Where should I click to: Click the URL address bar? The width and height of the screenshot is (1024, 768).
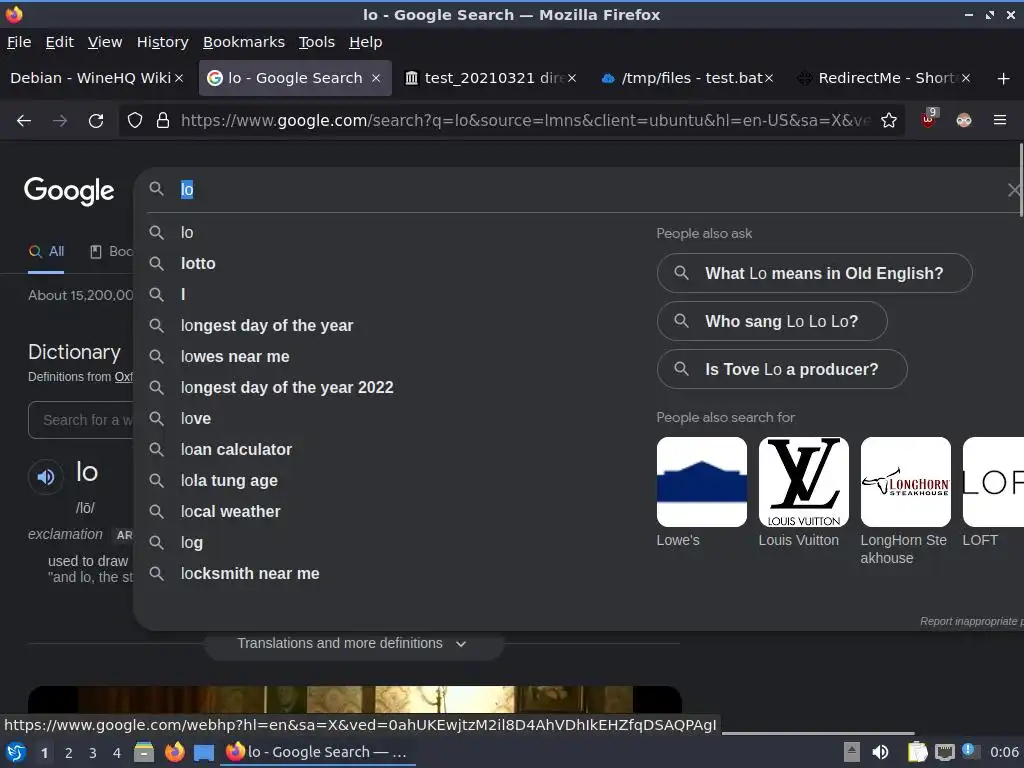525,121
